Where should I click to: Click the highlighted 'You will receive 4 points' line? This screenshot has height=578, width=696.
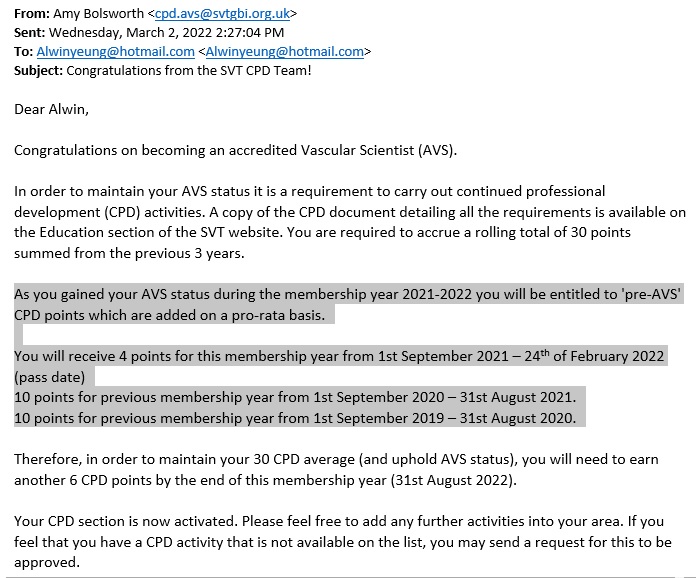pyautogui.click(x=339, y=356)
